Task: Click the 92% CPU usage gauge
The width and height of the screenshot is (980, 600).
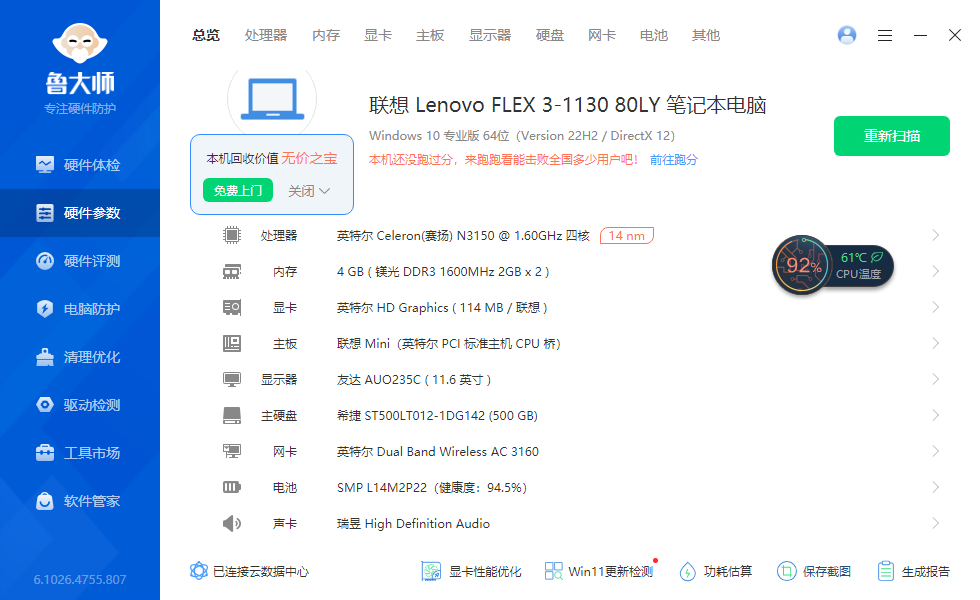Action: [802, 266]
